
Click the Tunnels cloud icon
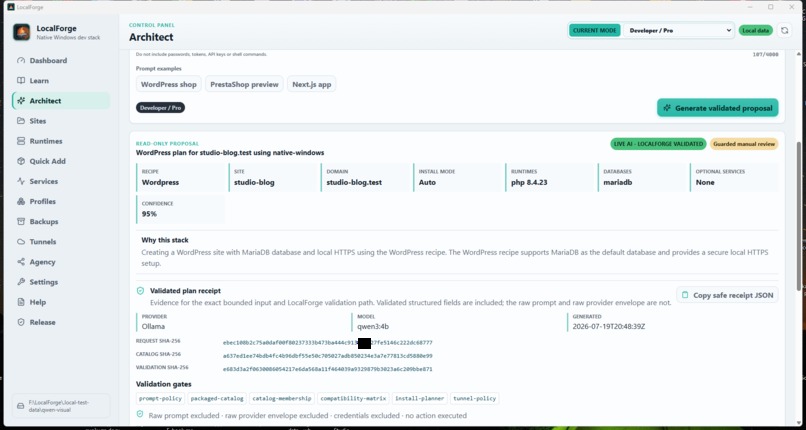click(x=21, y=241)
